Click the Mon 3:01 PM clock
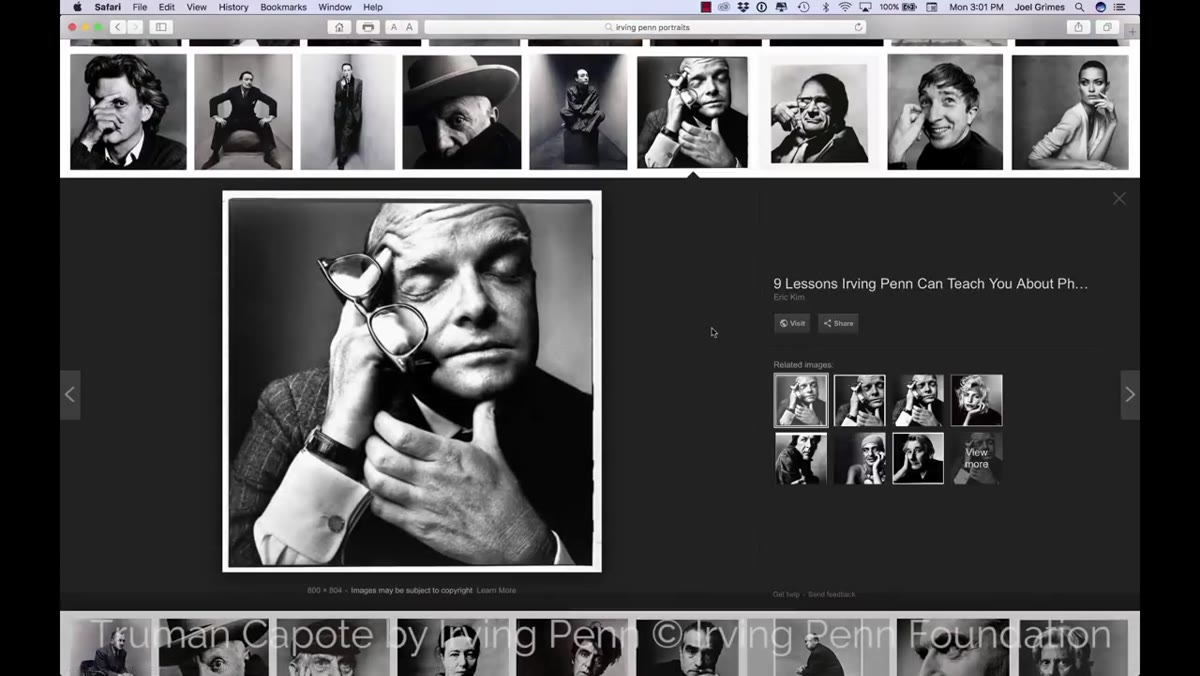 [x=975, y=7]
